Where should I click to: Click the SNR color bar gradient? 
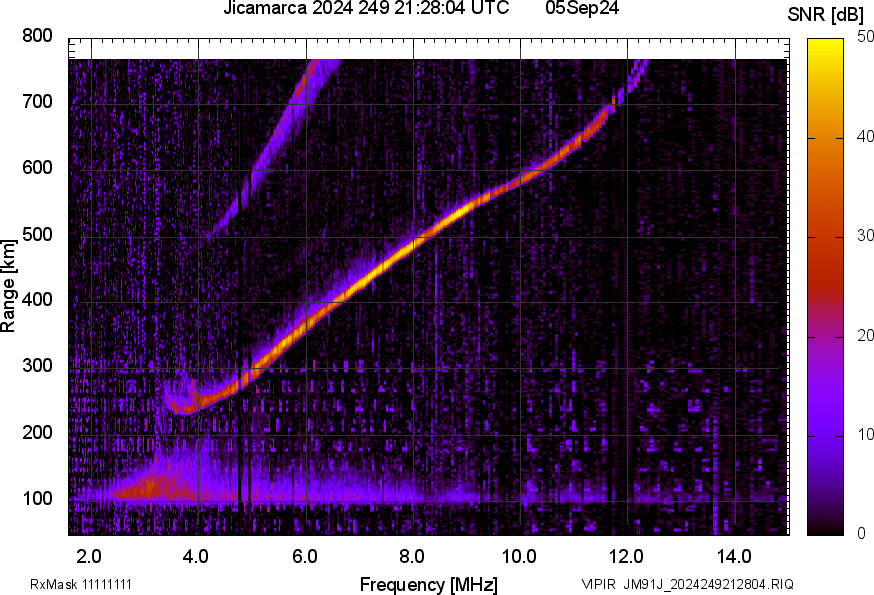[x=825, y=287]
